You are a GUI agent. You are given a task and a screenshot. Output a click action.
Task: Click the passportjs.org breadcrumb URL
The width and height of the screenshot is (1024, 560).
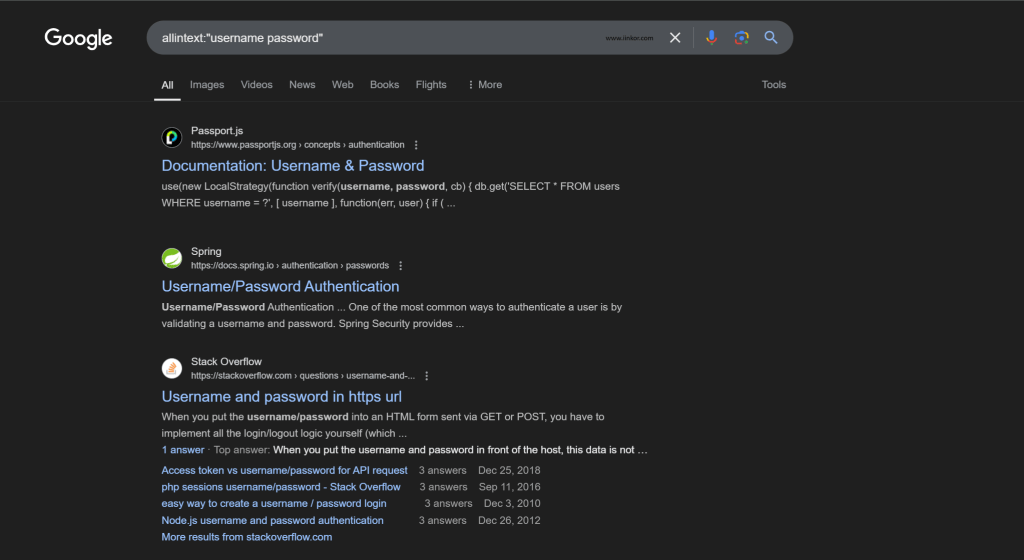(298, 145)
